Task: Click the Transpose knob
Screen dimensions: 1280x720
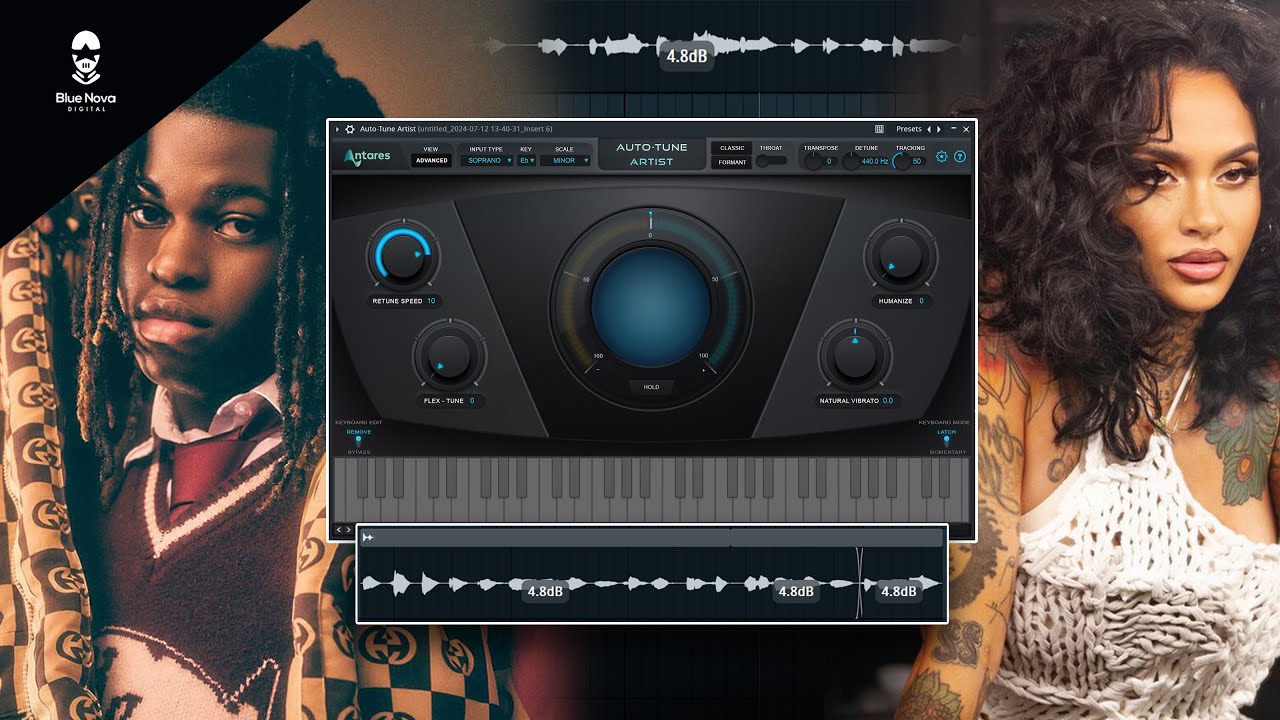Action: (x=813, y=161)
